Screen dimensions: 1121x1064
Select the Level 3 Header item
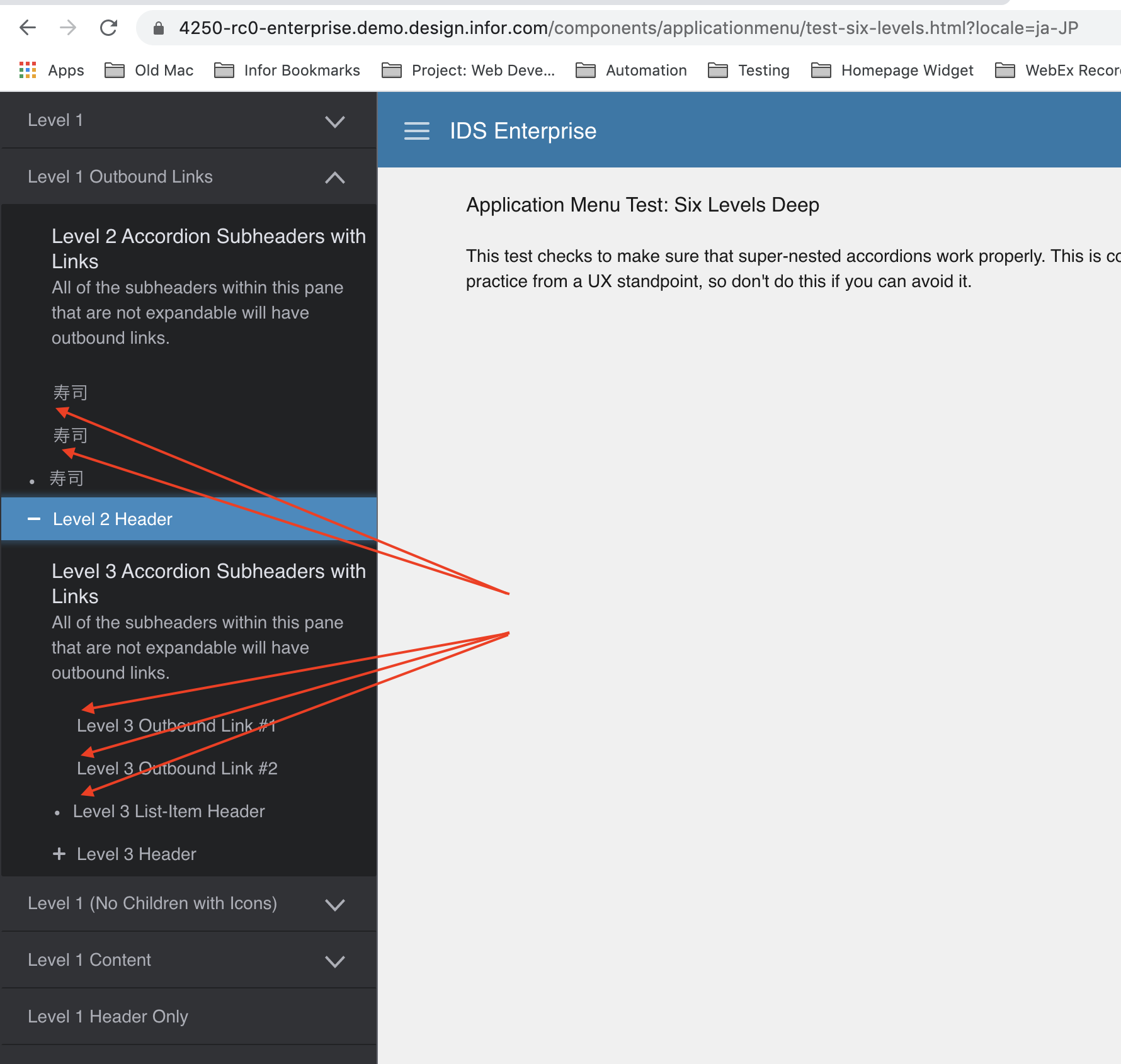[x=137, y=854]
